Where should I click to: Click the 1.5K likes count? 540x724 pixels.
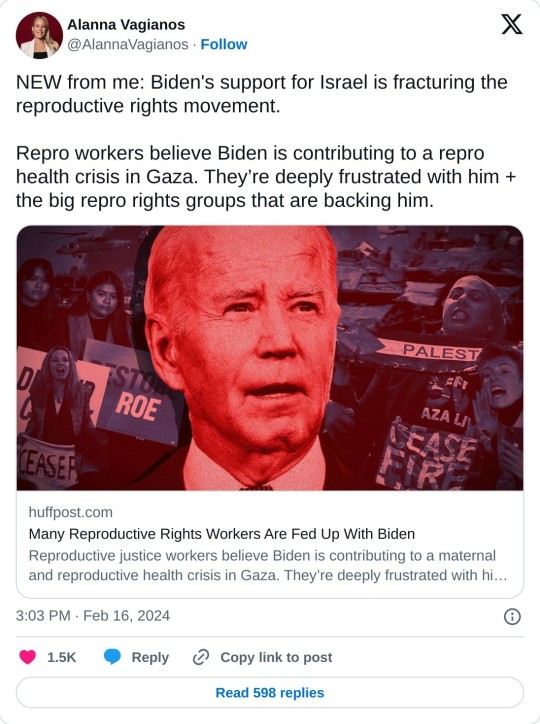point(61,657)
